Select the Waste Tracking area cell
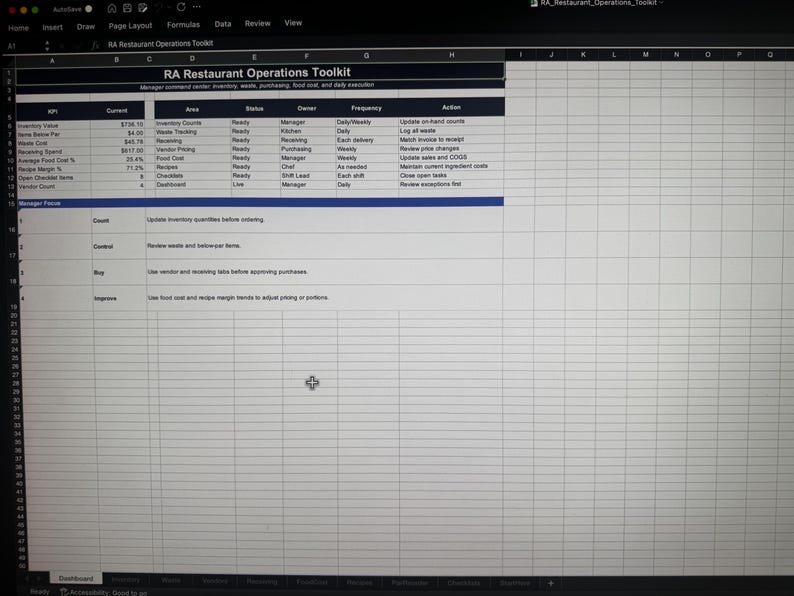Viewport: 794px width, 596px height. coord(192,132)
